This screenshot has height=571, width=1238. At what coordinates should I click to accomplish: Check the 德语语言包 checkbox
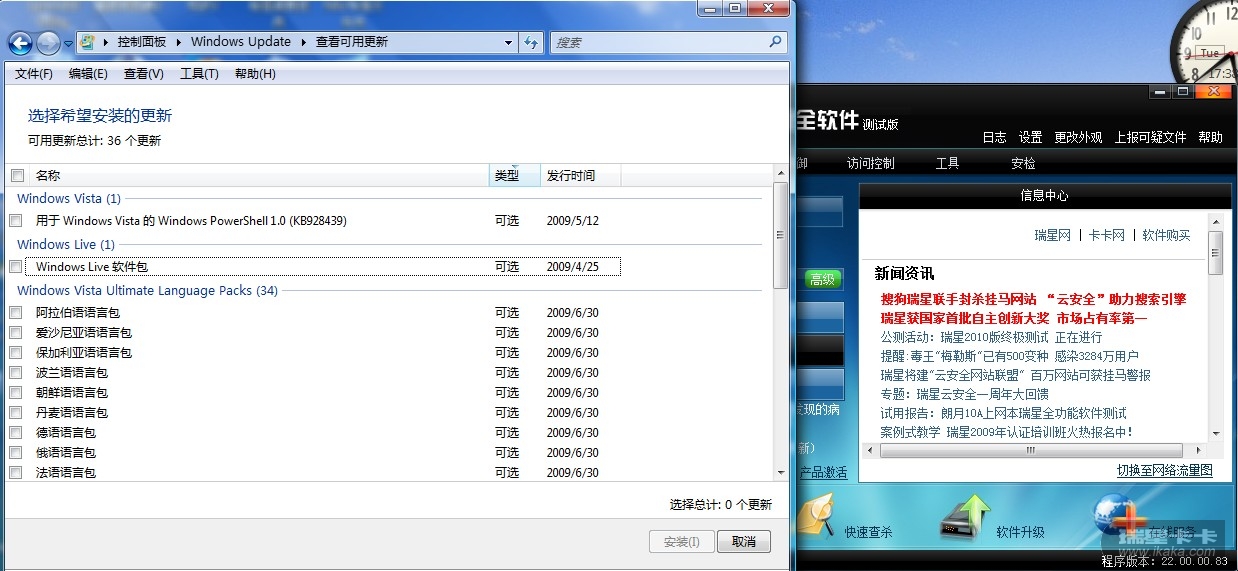pos(16,432)
